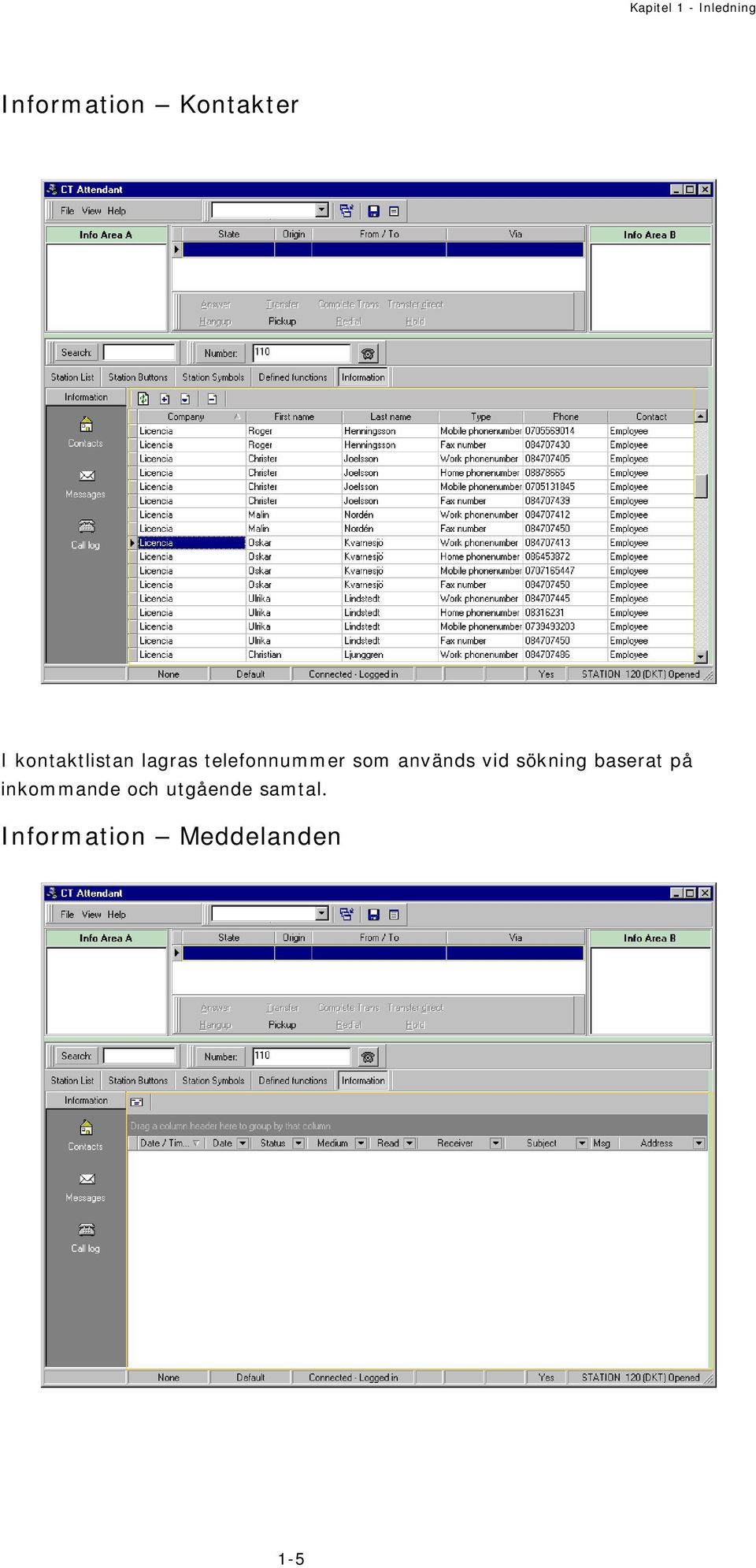Click Call log icon in lower window sidebar
This screenshot has height=1568, width=756.
point(87,1230)
